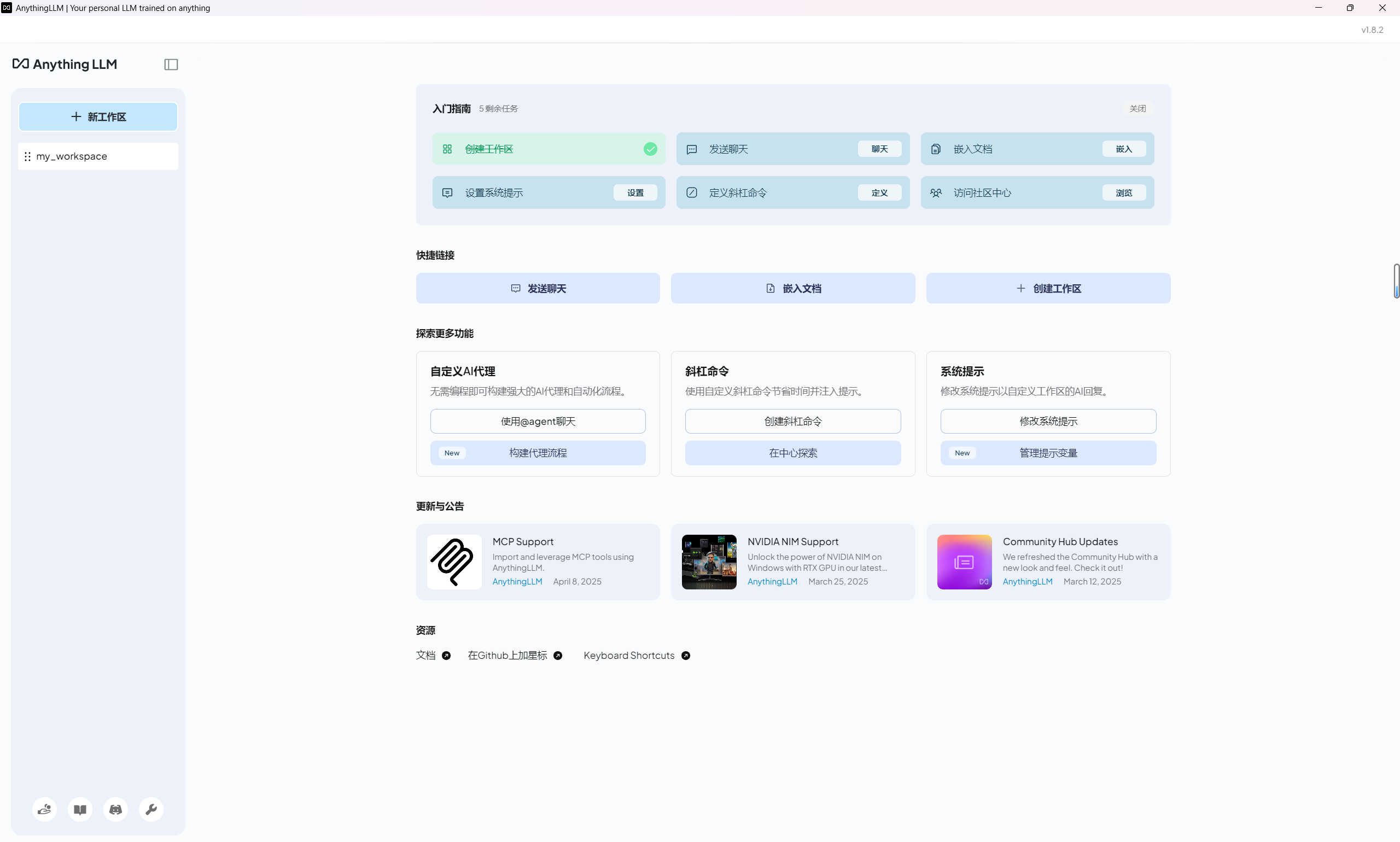Image resolution: width=1400 pixels, height=842 pixels.
Task: Click the 新工作区 button
Action: (98, 117)
